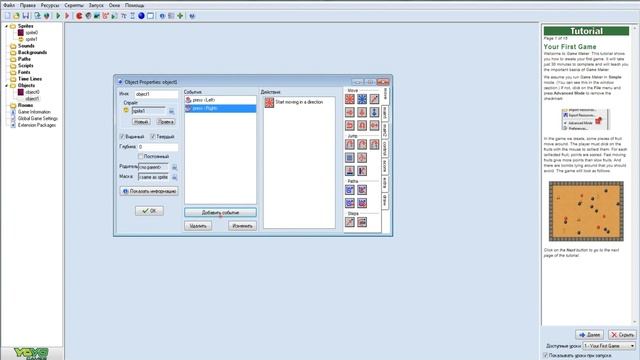Select Set Path action icon
640x360 pixels.
point(350,190)
